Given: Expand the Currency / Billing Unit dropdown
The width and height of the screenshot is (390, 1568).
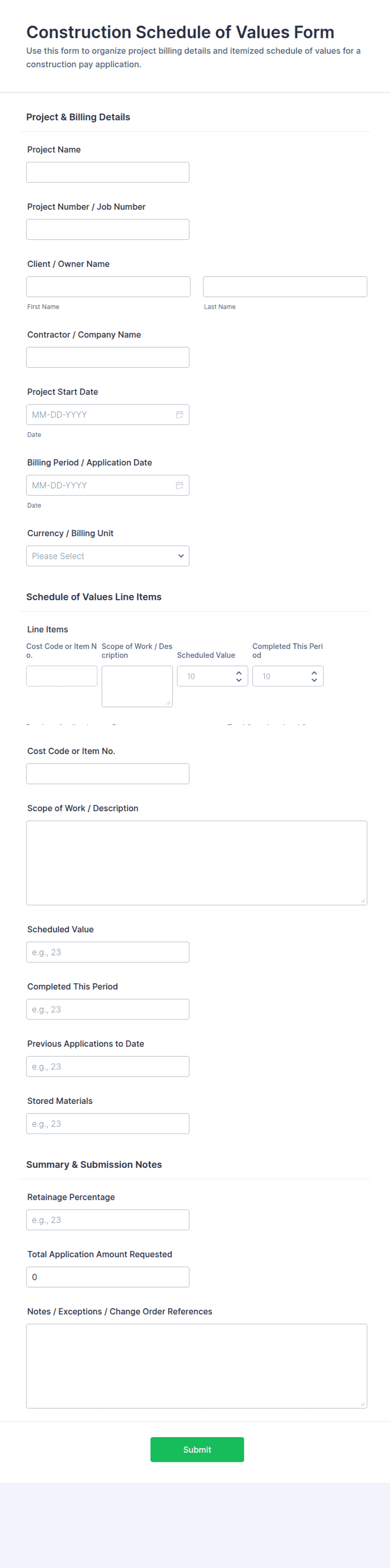Looking at the screenshot, I should point(108,556).
